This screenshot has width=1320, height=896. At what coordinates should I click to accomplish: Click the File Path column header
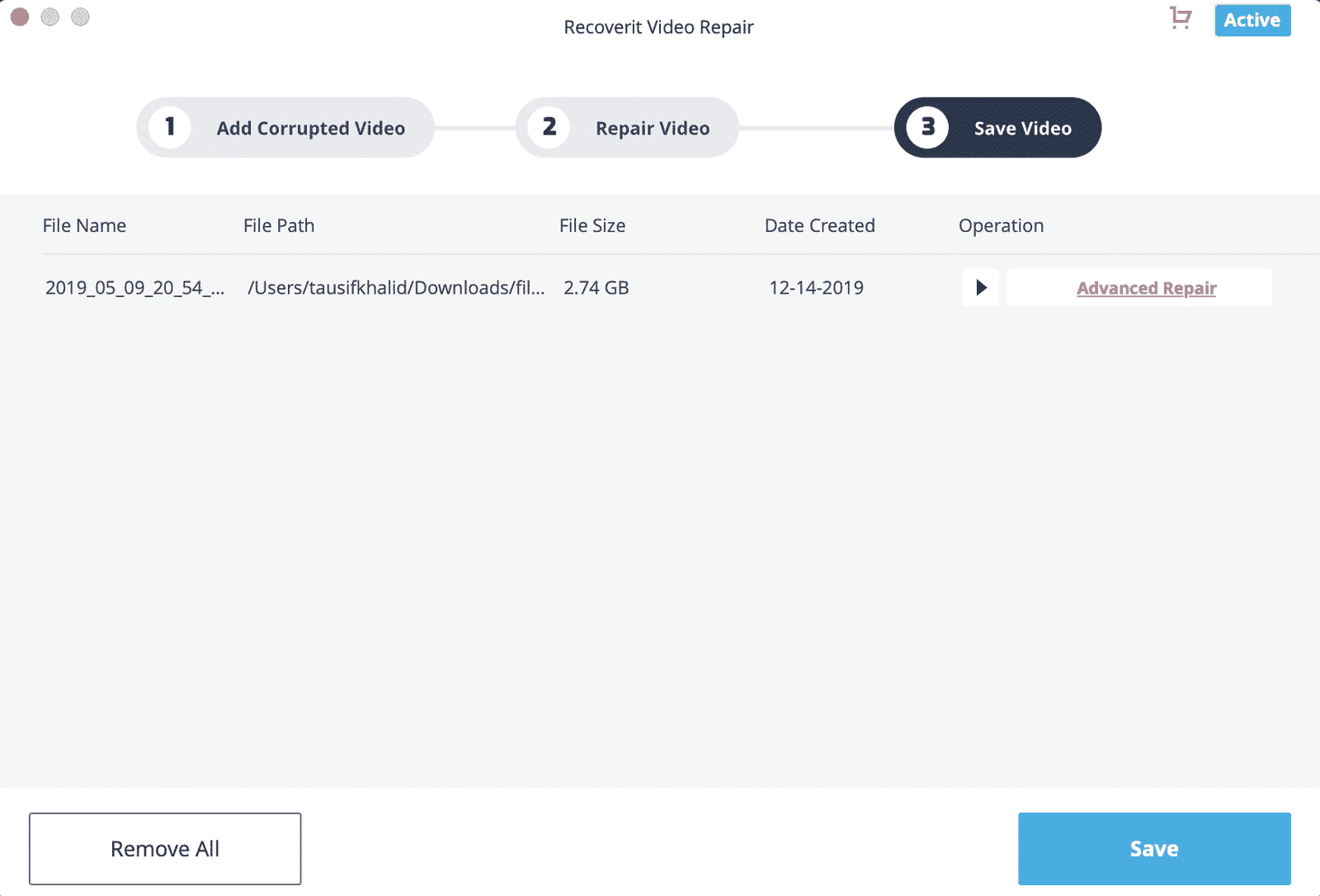coord(279,226)
